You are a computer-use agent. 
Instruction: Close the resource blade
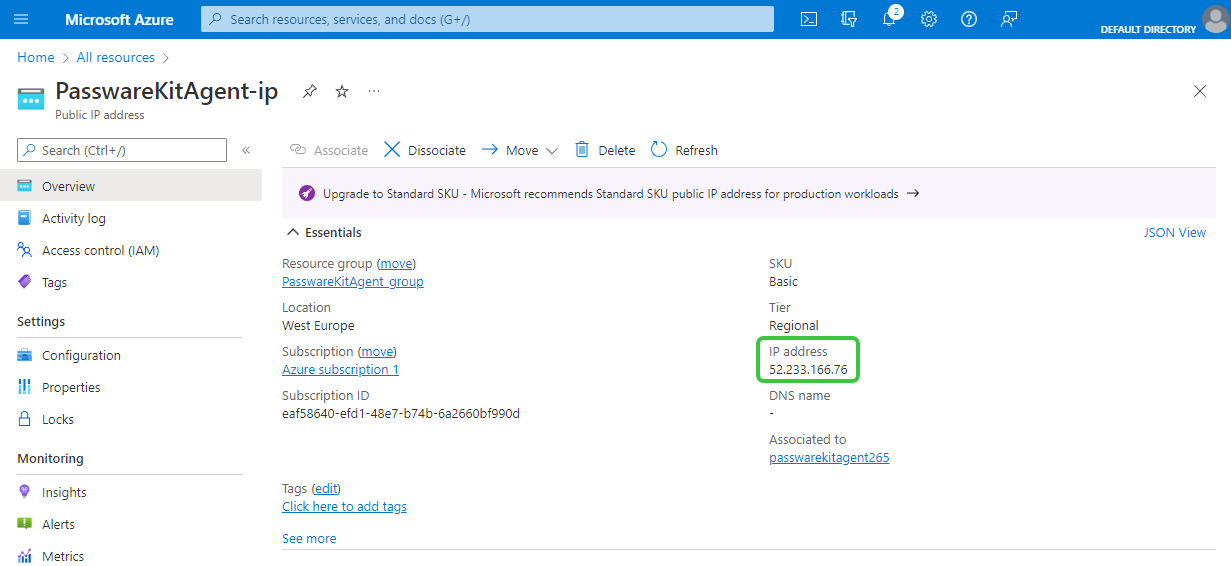point(1200,91)
